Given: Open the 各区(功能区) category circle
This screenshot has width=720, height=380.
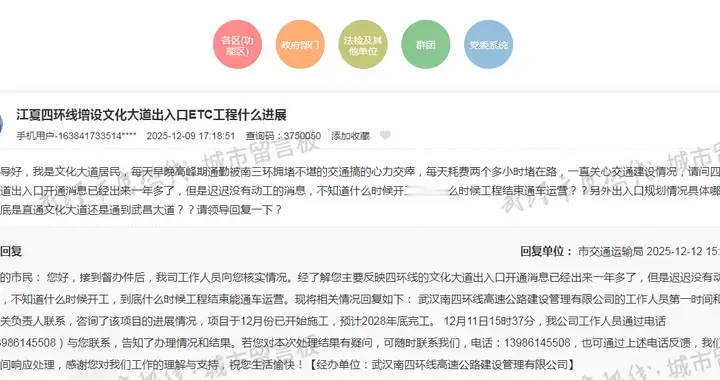Looking at the screenshot, I should (x=237, y=45).
